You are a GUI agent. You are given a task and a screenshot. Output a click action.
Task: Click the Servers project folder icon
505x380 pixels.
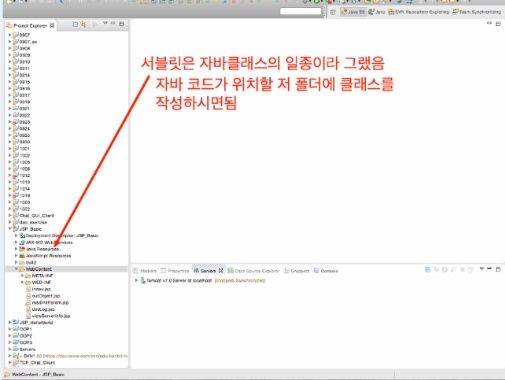point(15,349)
